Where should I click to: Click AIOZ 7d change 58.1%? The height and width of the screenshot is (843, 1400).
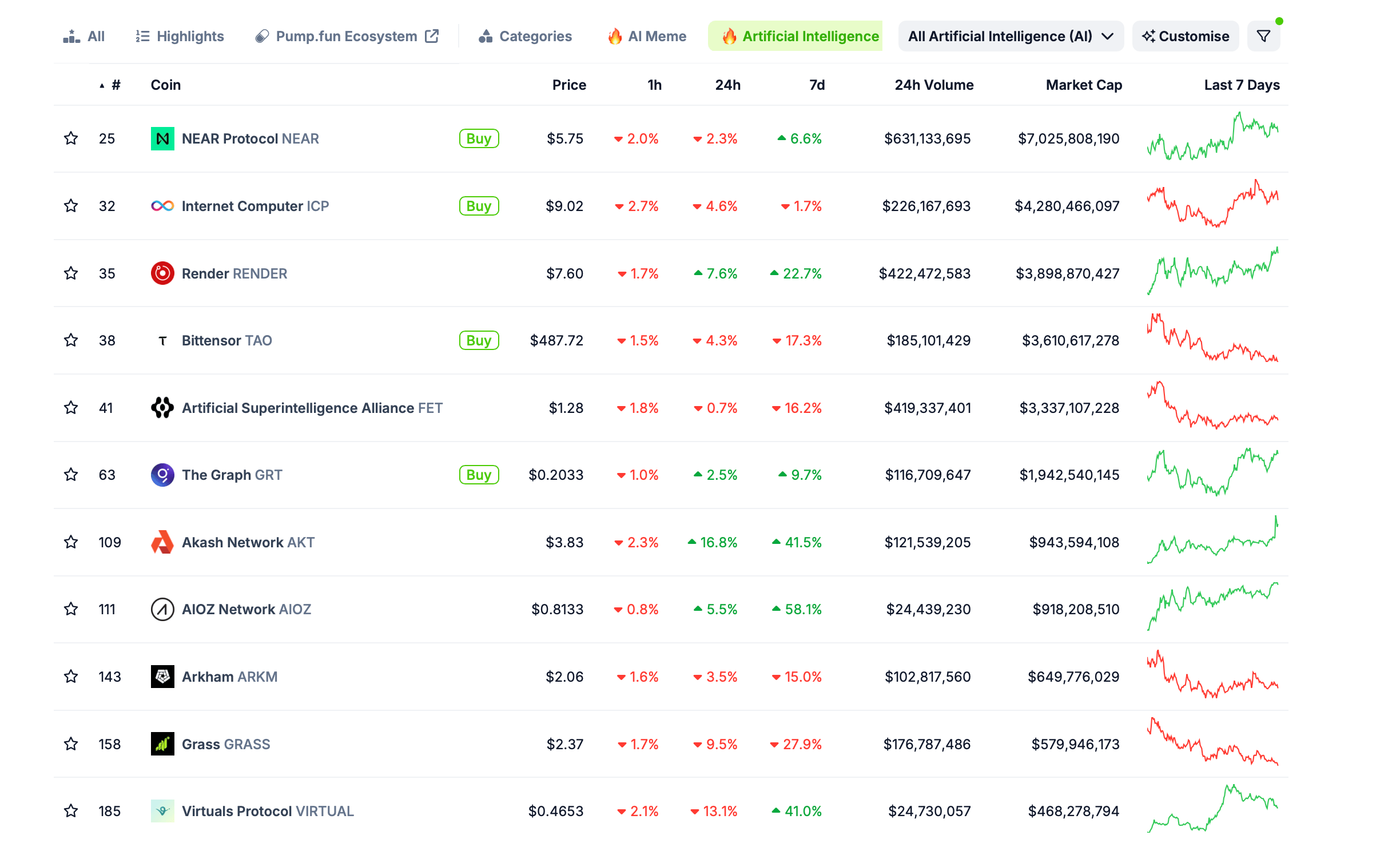797,609
